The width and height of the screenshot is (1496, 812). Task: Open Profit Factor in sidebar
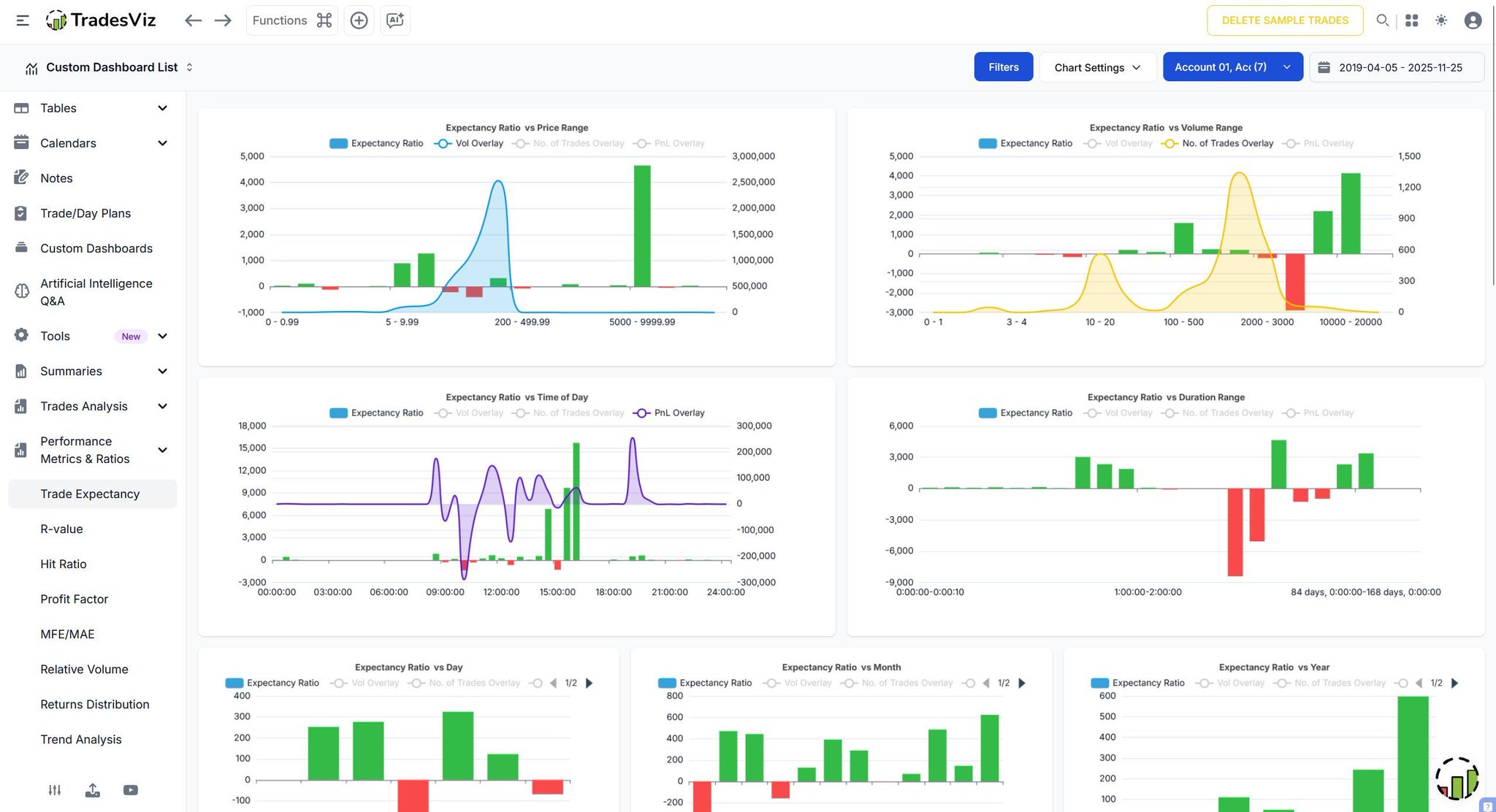[x=75, y=599]
